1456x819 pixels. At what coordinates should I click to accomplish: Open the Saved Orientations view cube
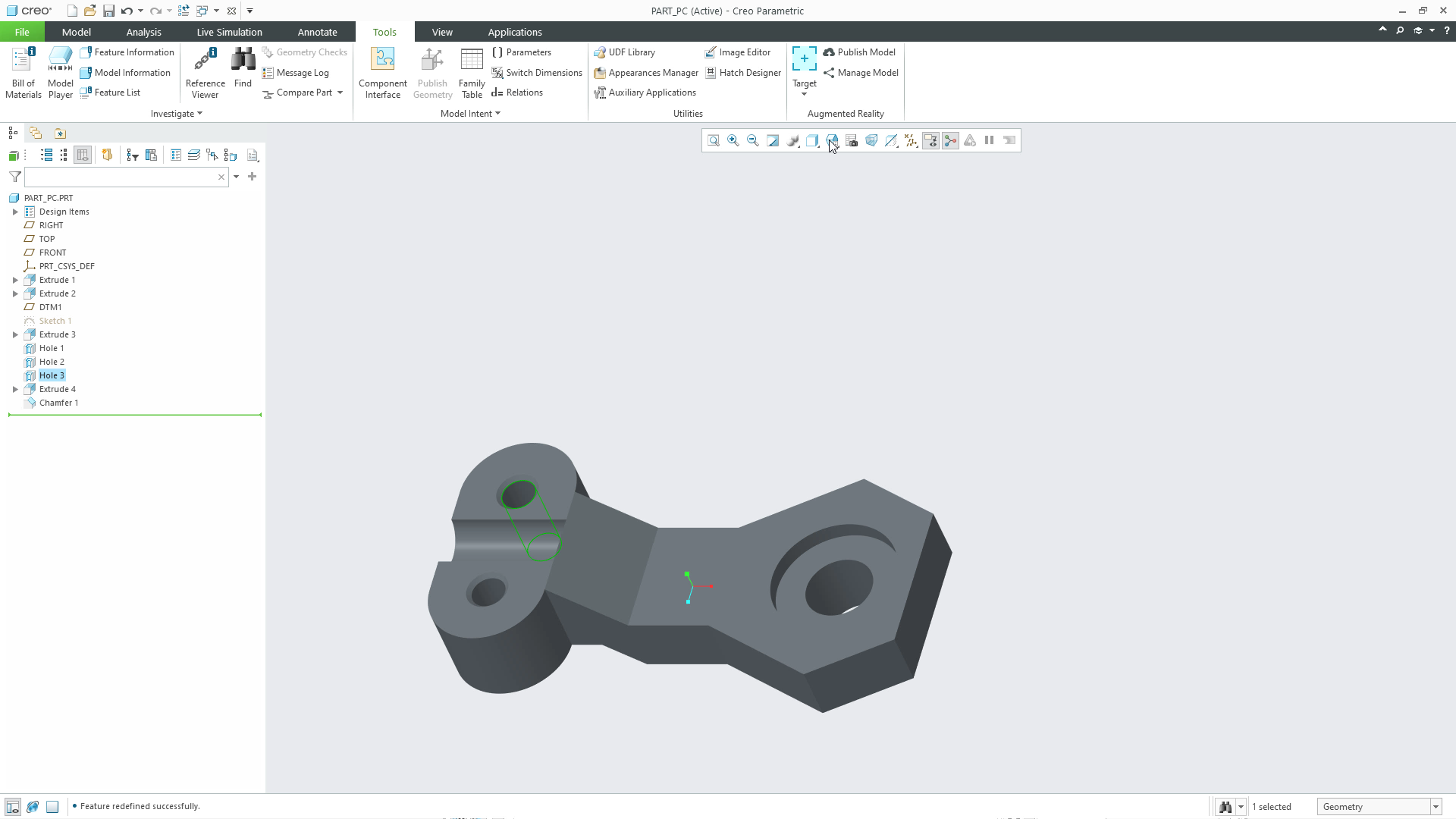[x=832, y=140]
